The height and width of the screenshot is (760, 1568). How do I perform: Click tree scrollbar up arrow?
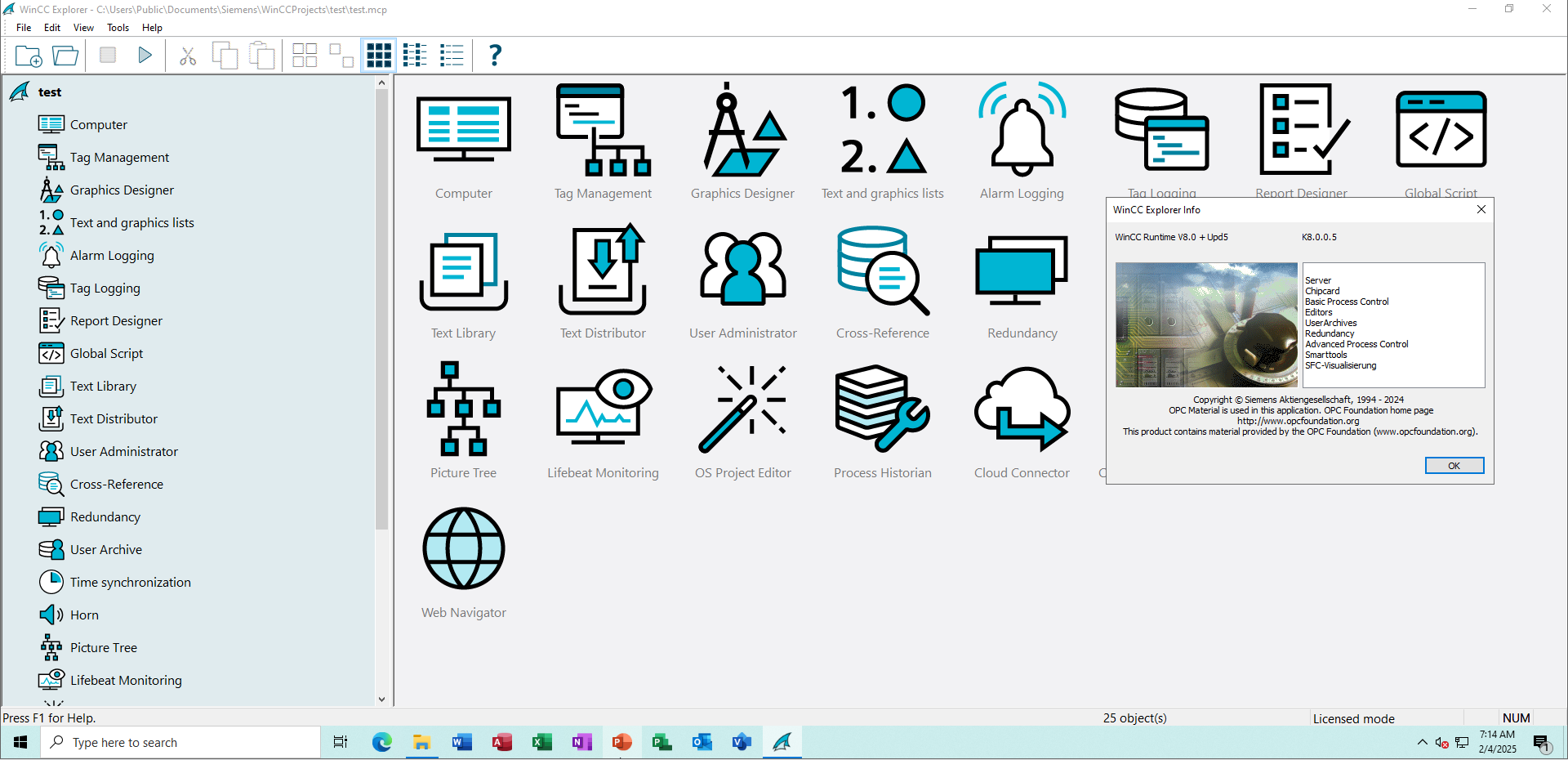(x=381, y=83)
